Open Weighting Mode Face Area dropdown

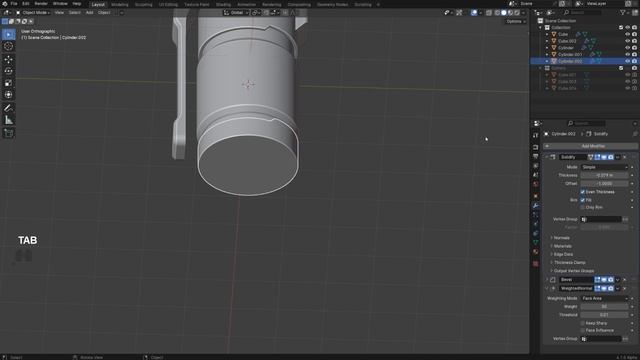point(604,298)
